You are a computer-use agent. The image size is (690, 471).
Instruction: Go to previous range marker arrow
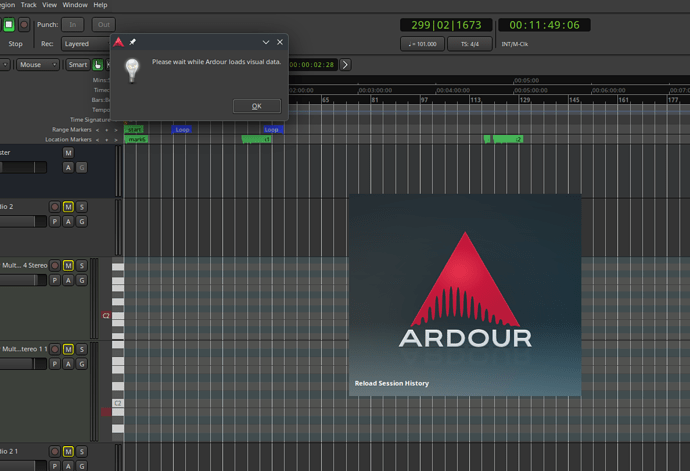click(x=98, y=130)
